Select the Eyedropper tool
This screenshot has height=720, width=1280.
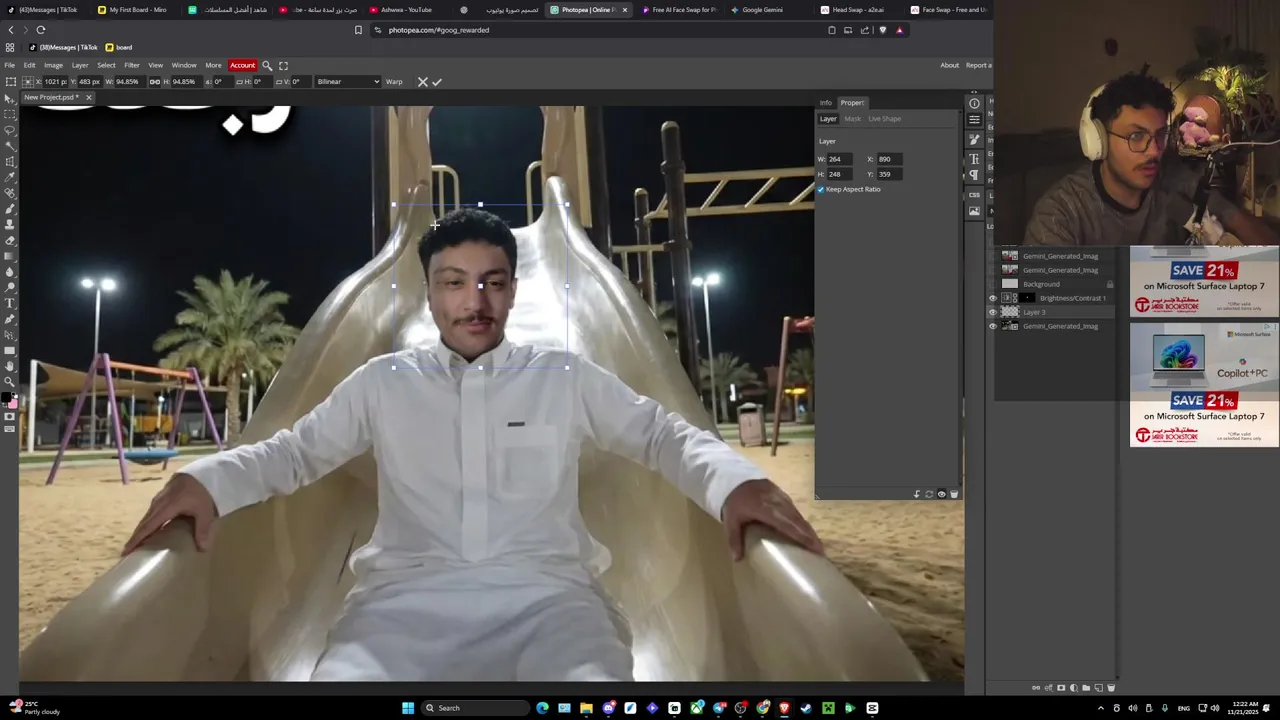click(x=11, y=177)
